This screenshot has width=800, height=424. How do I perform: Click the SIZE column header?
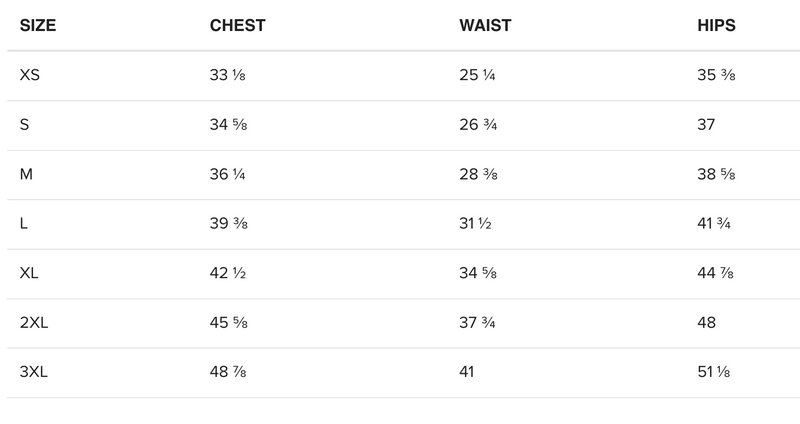[x=38, y=25]
